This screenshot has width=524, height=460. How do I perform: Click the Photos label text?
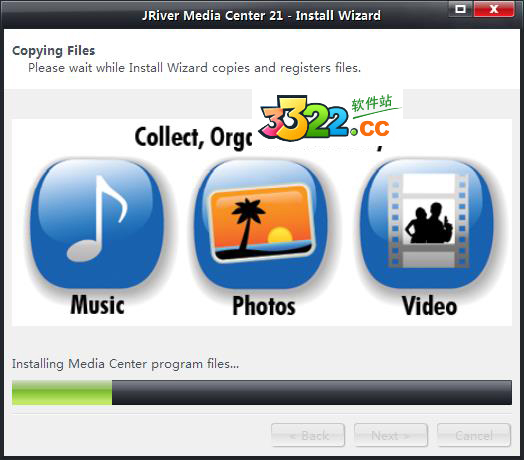tap(264, 306)
